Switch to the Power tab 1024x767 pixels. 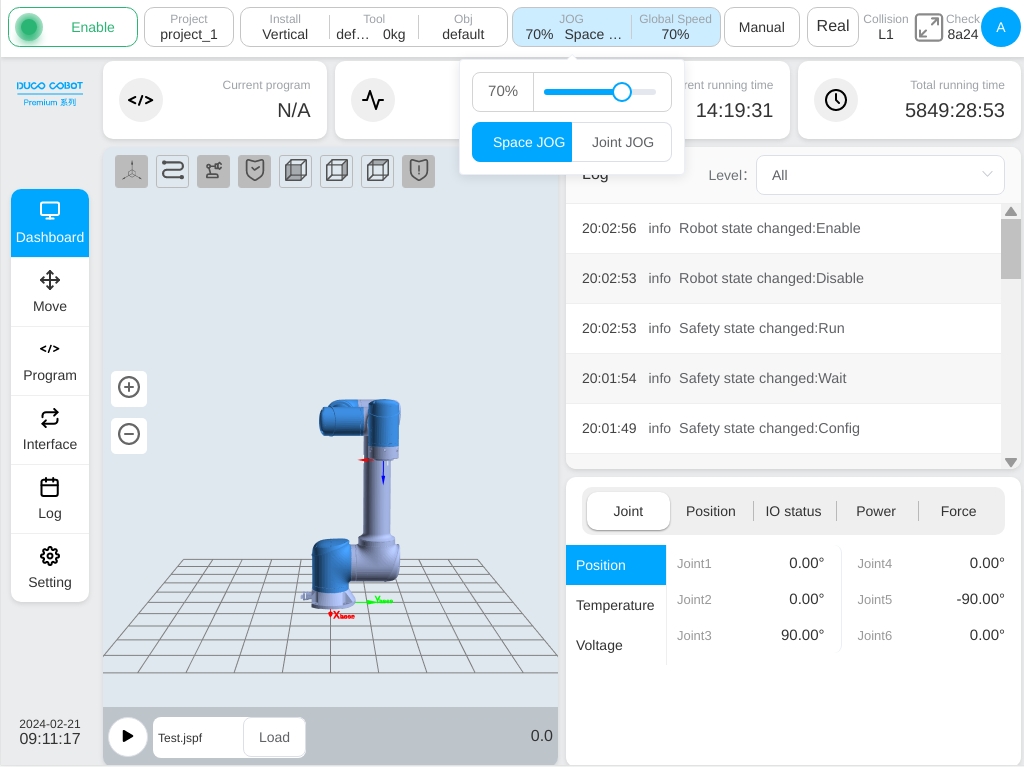876,512
